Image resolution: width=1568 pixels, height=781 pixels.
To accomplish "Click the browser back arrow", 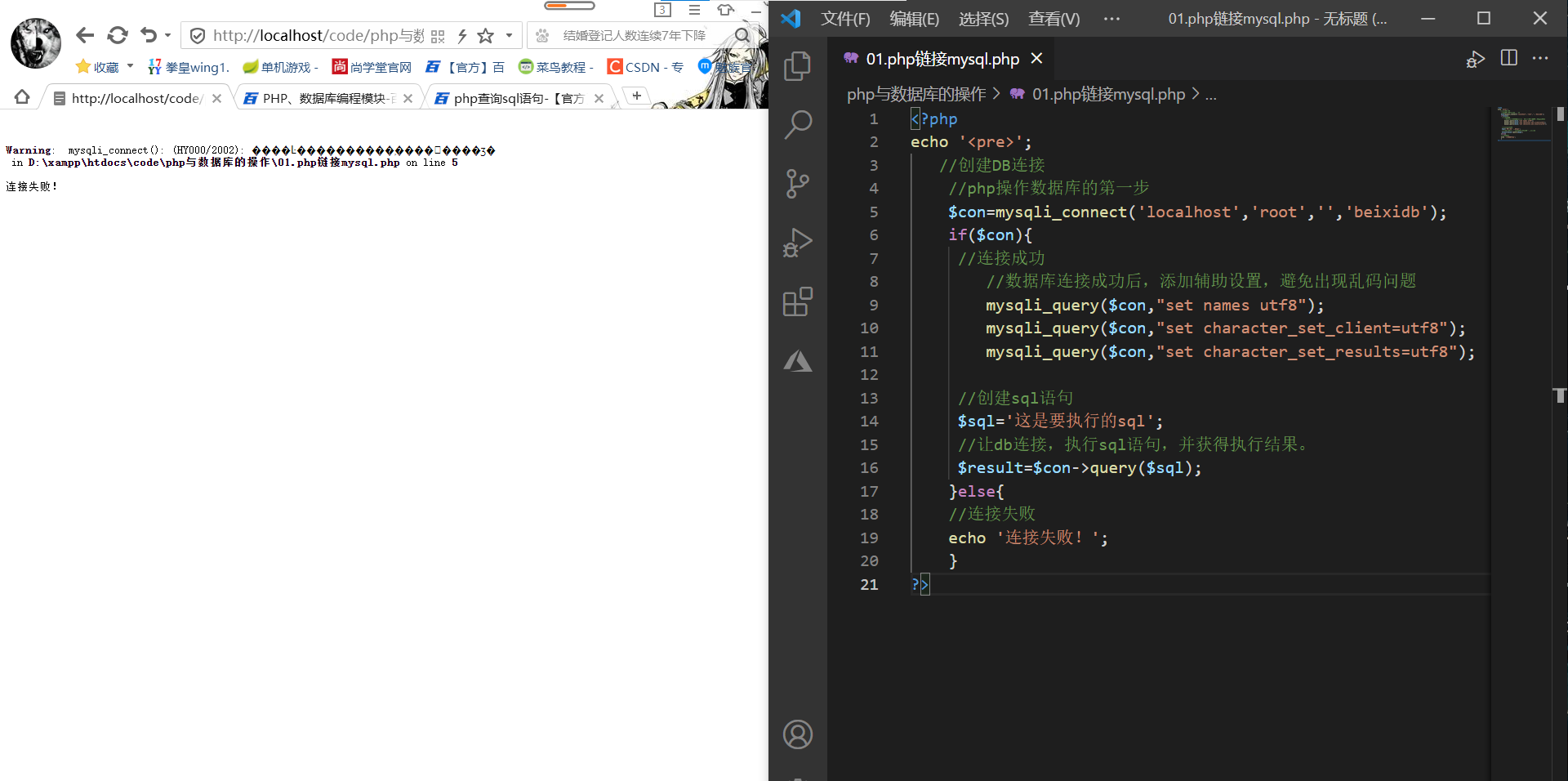I will coord(85,35).
